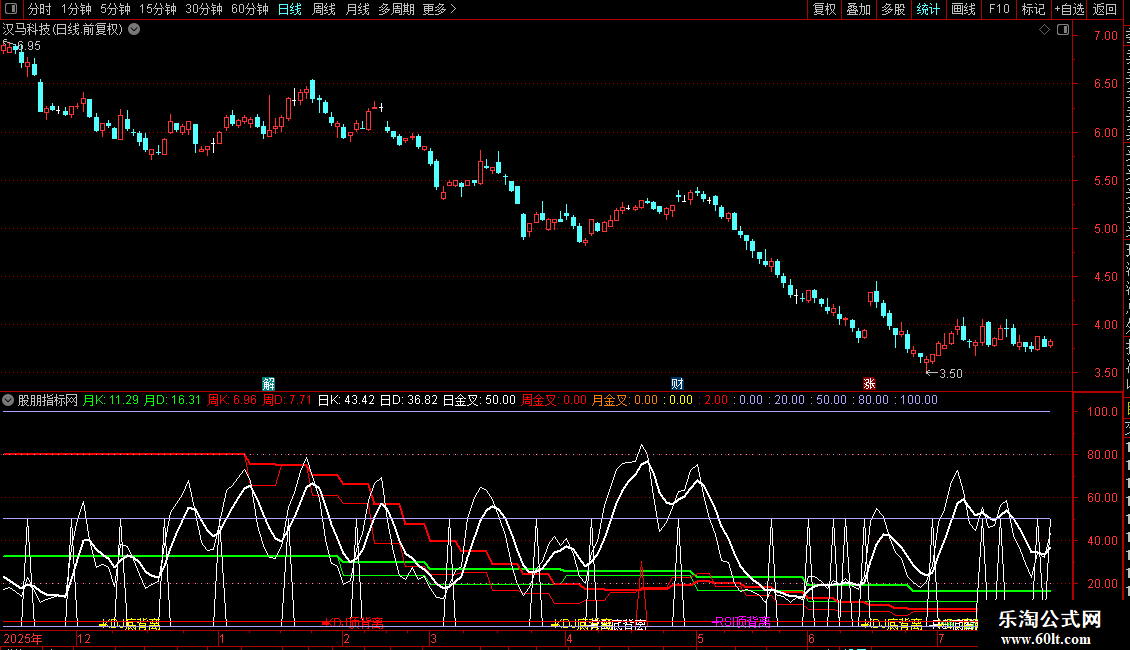
Task: Toggle the right panel icon near price axis
Action: 1062,30
